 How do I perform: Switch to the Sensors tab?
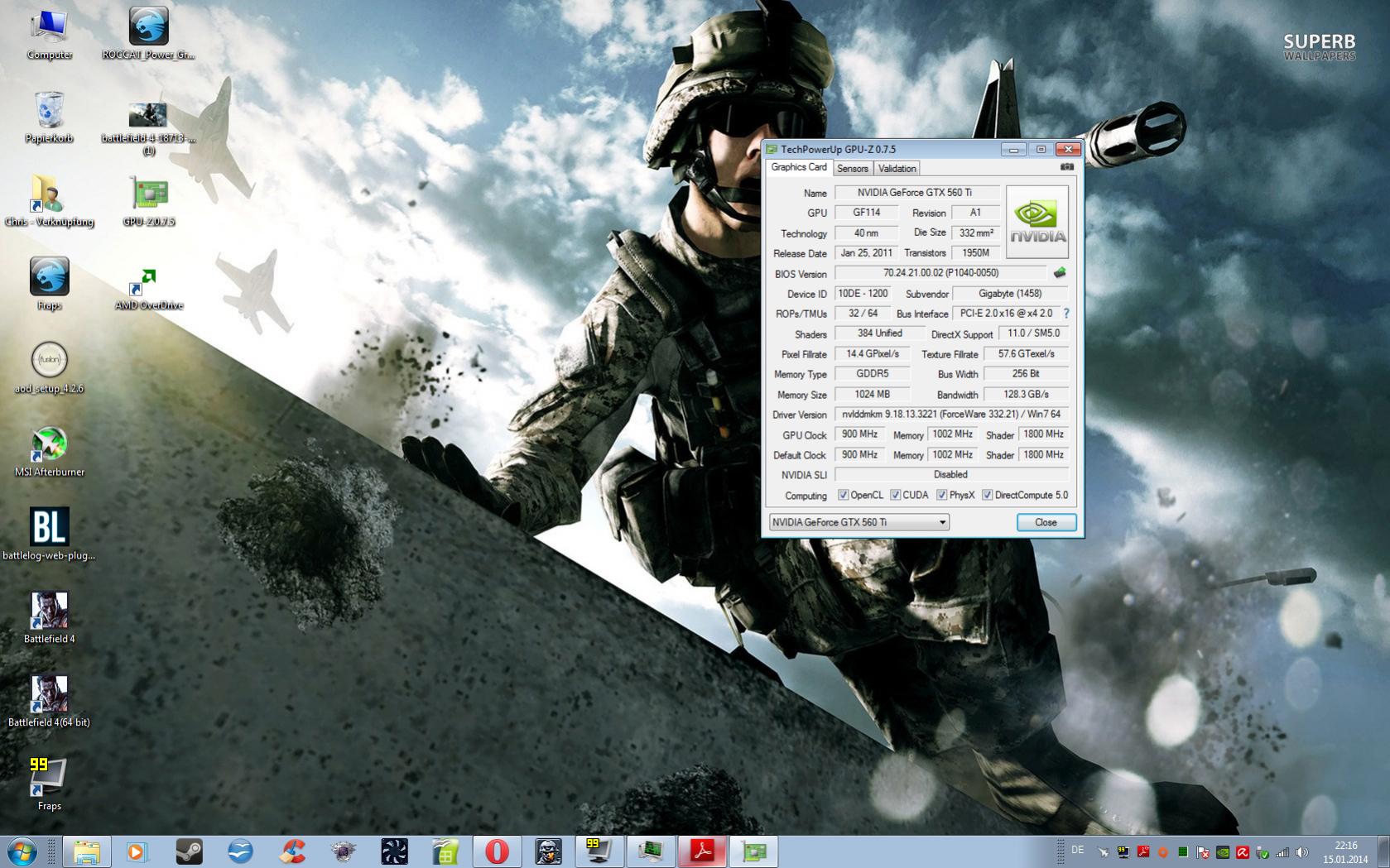pos(852,168)
